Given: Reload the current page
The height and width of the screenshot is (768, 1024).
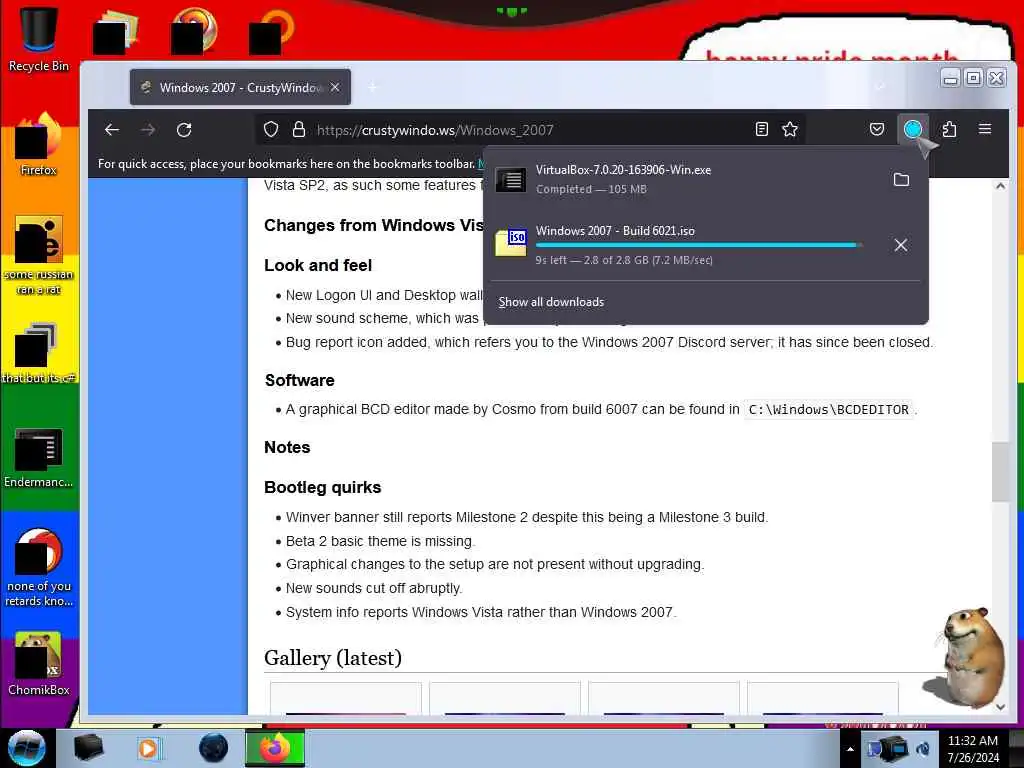Looking at the screenshot, I should point(184,129).
